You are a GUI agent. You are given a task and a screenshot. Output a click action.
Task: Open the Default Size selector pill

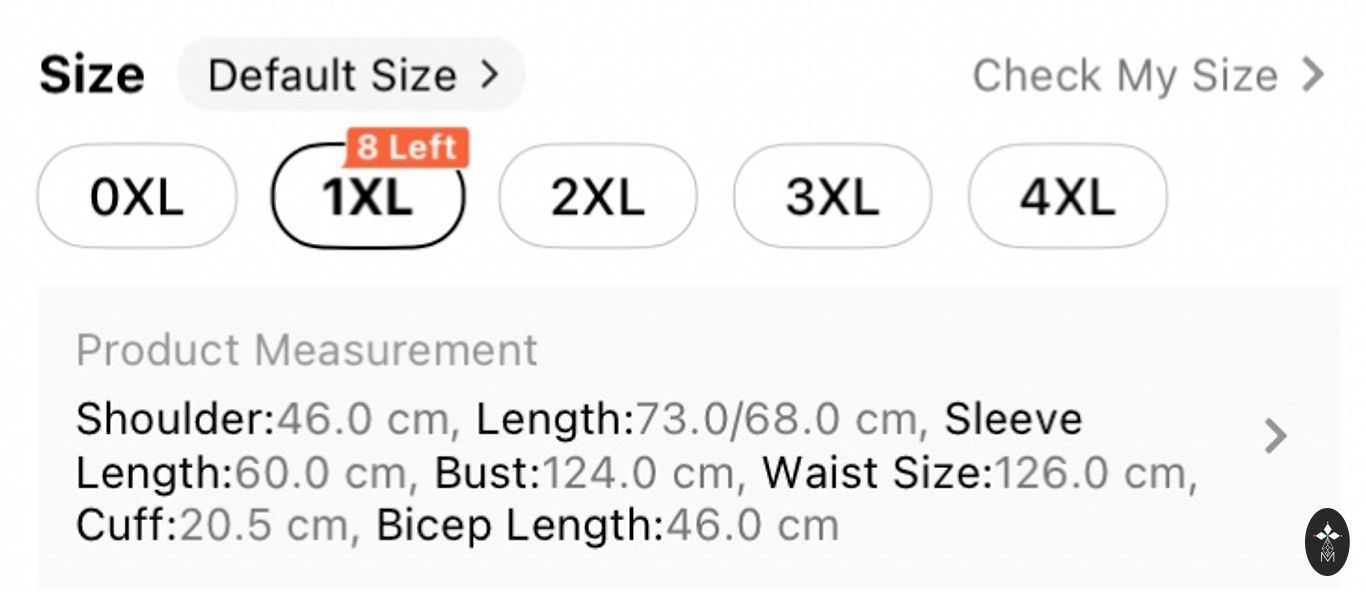click(x=350, y=75)
